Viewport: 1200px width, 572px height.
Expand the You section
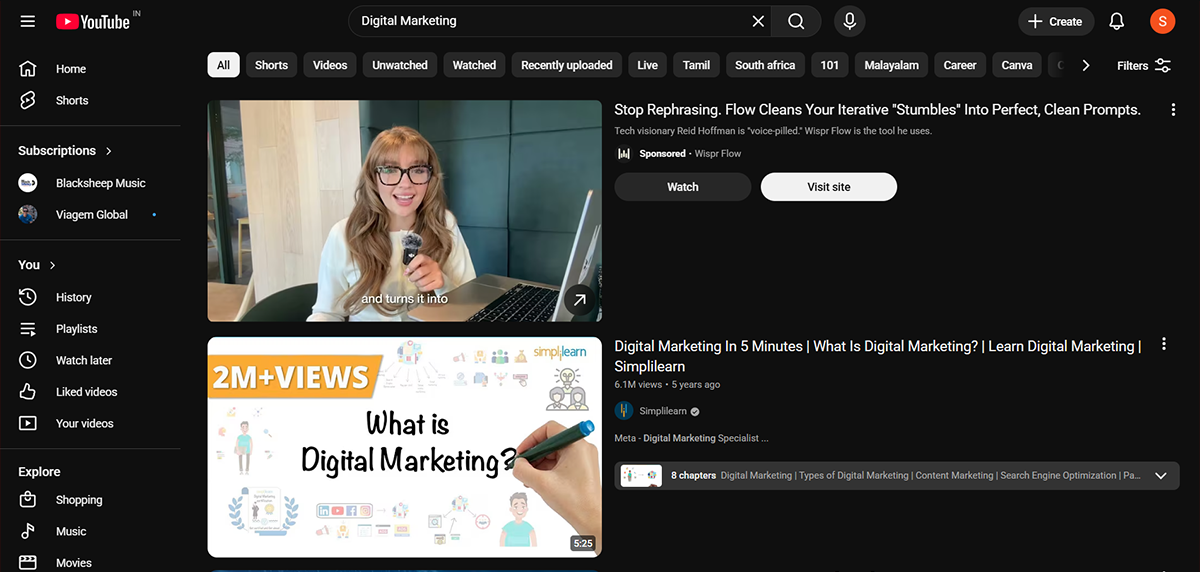tap(37, 265)
